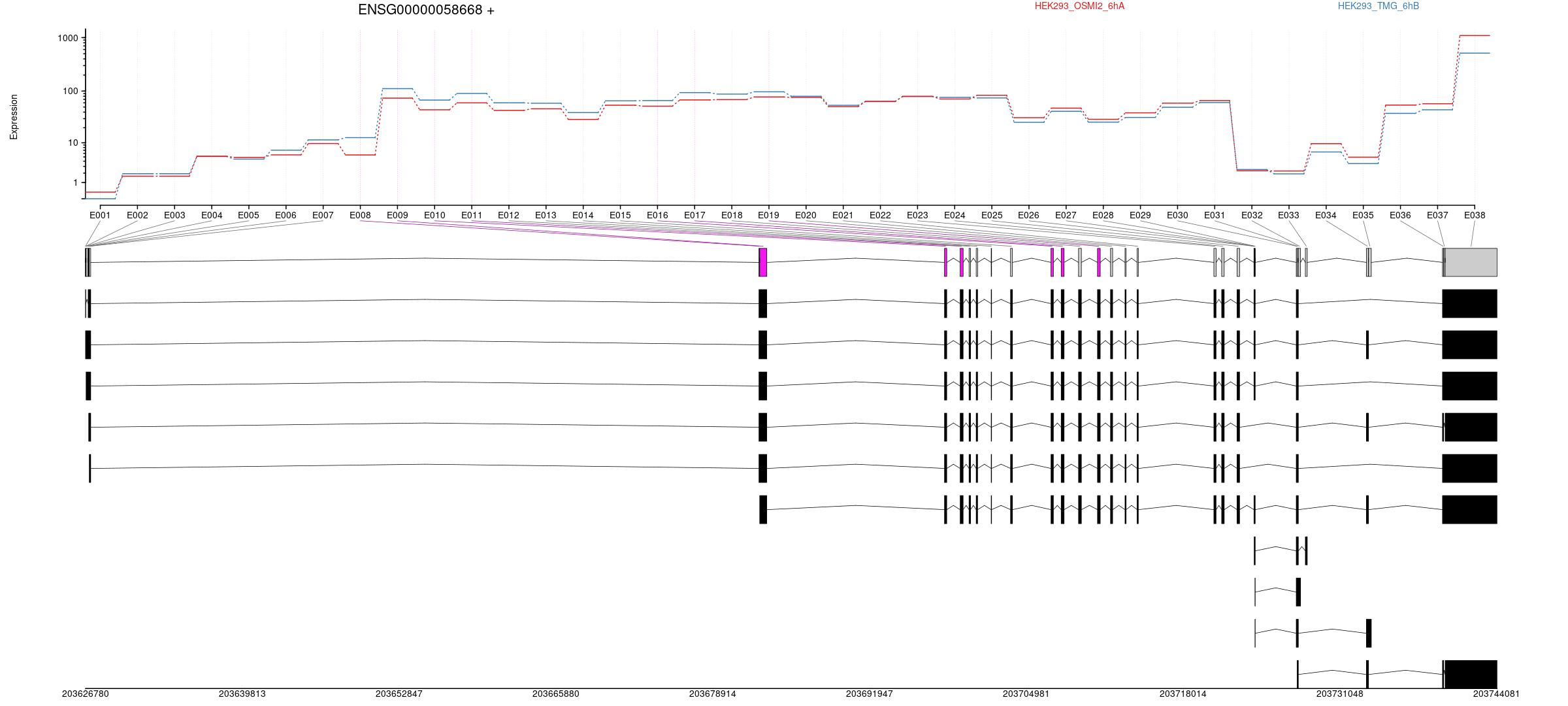The height and width of the screenshot is (706, 1568).
Task: Click exon label E004
Action: tap(212, 215)
